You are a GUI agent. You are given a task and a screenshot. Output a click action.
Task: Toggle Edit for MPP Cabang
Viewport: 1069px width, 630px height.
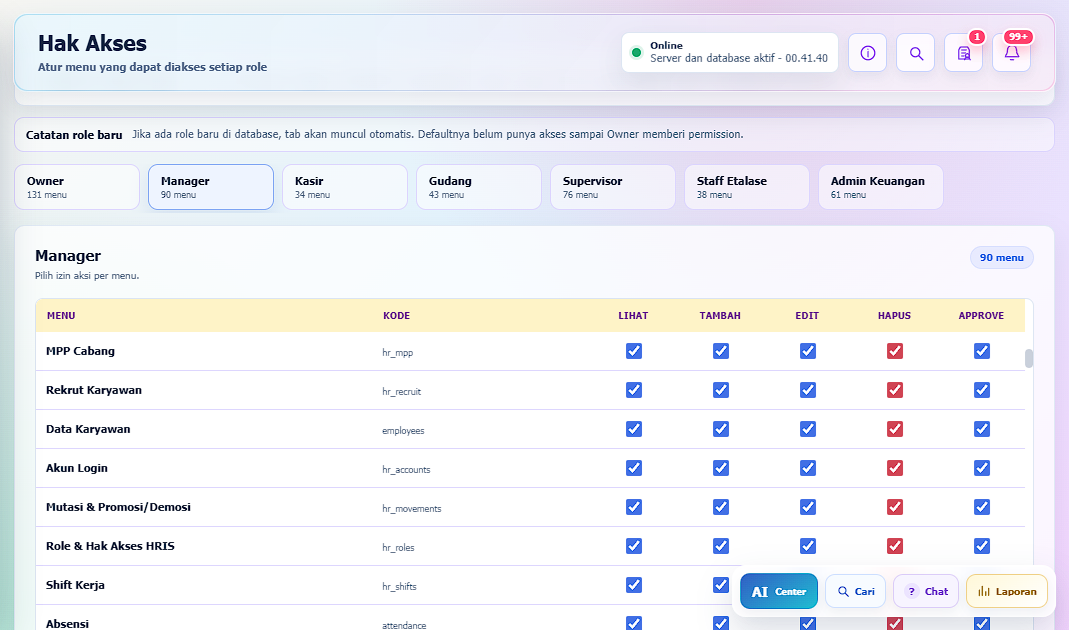pos(808,351)
